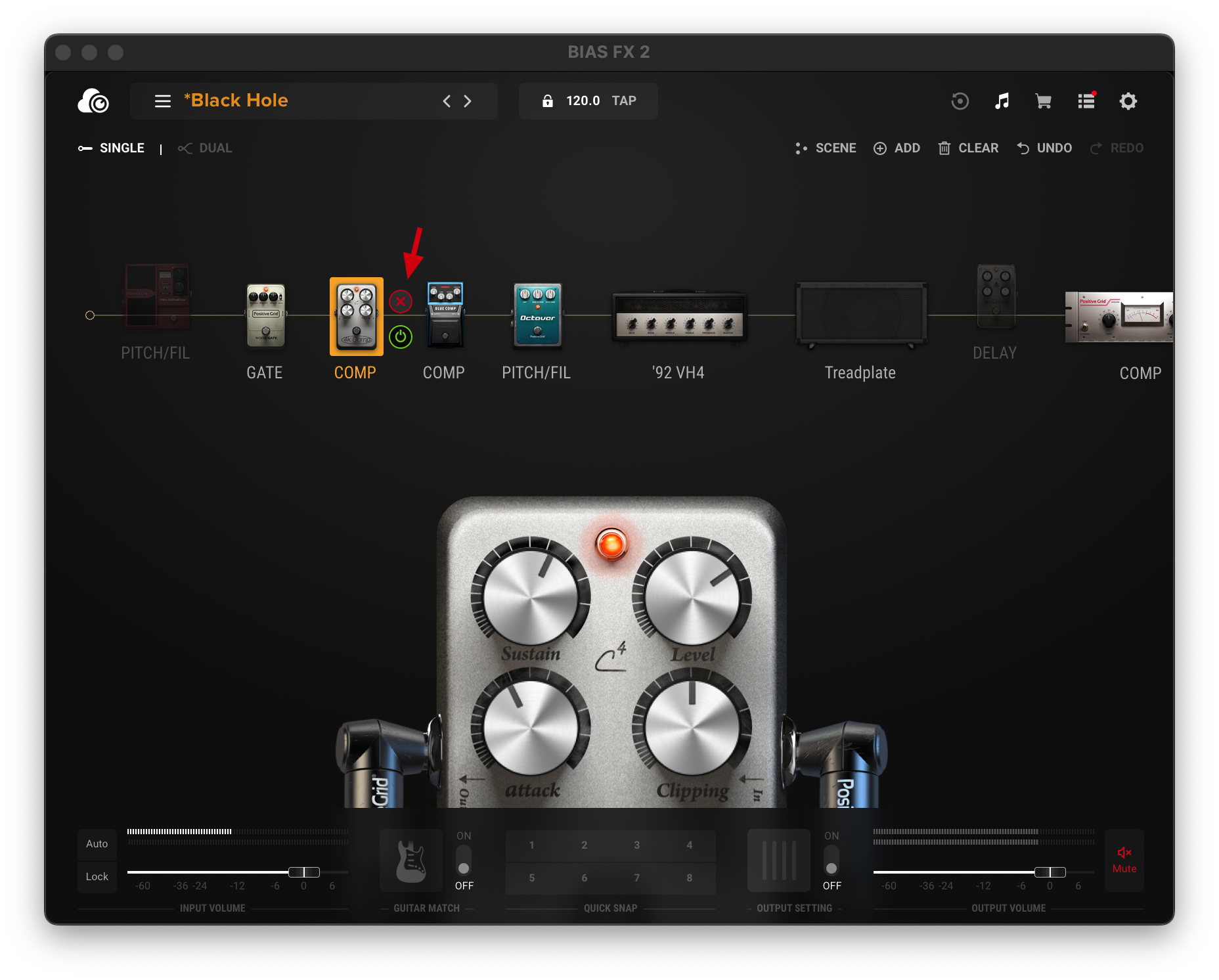The image size is (1219, 980).
Task: Open the Guitar Match guitar icon
Action: pyautogui.click(x=411, y=861)
